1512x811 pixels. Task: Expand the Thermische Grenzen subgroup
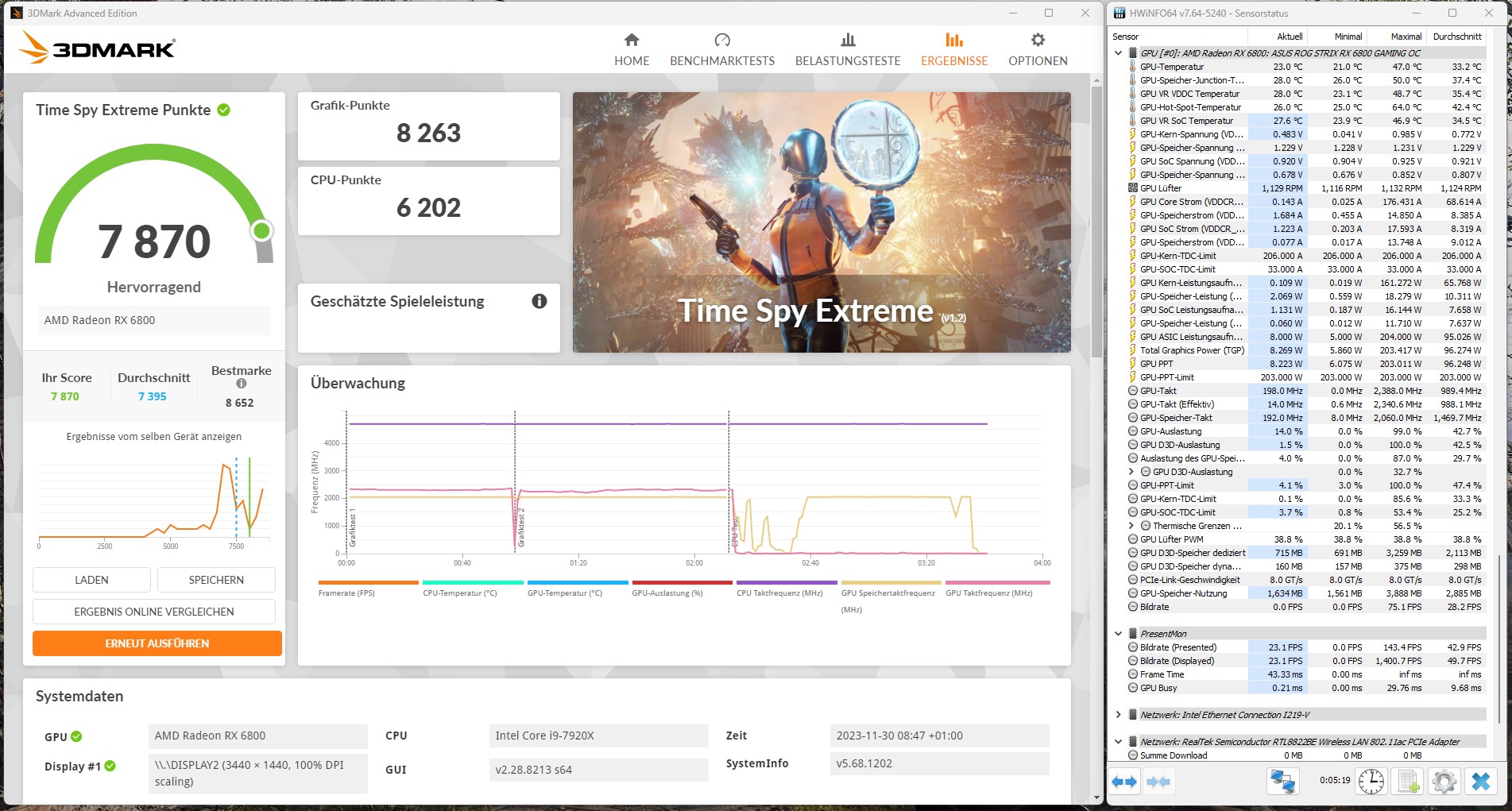[1131, 526]
